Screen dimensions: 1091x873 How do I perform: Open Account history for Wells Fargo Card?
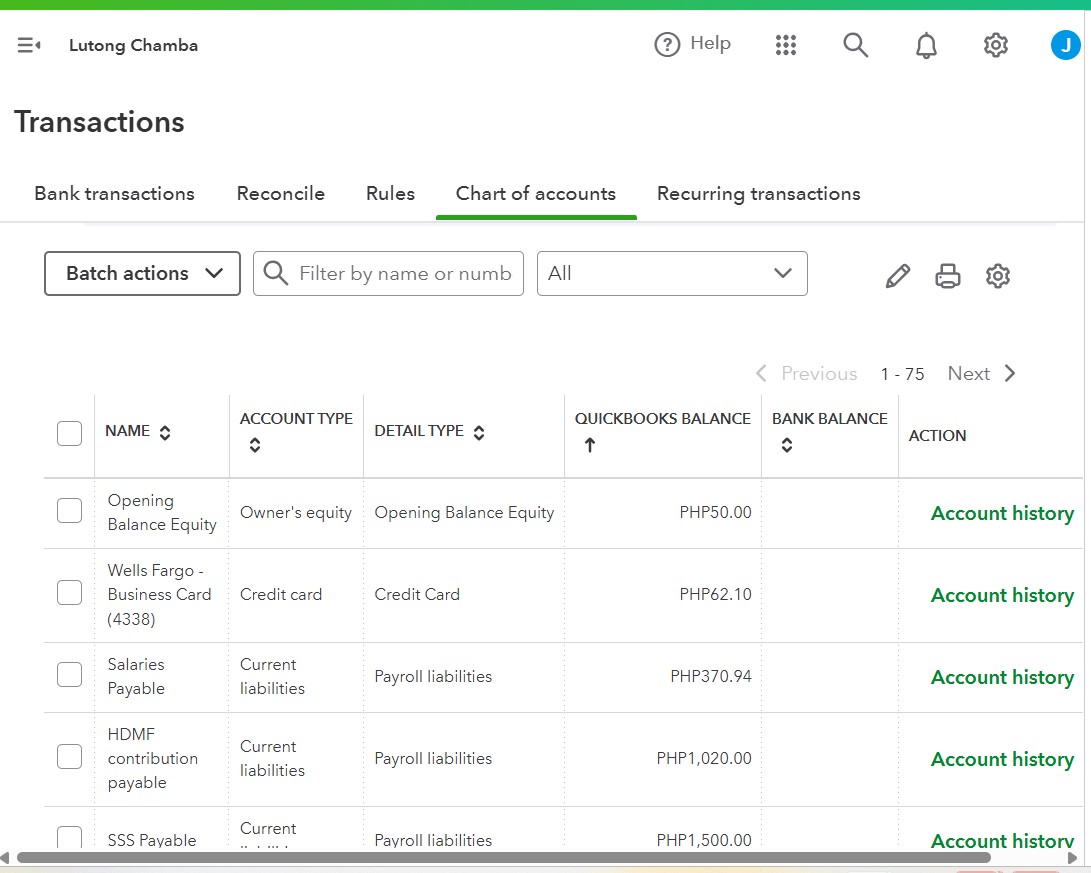pos(1003,595)
